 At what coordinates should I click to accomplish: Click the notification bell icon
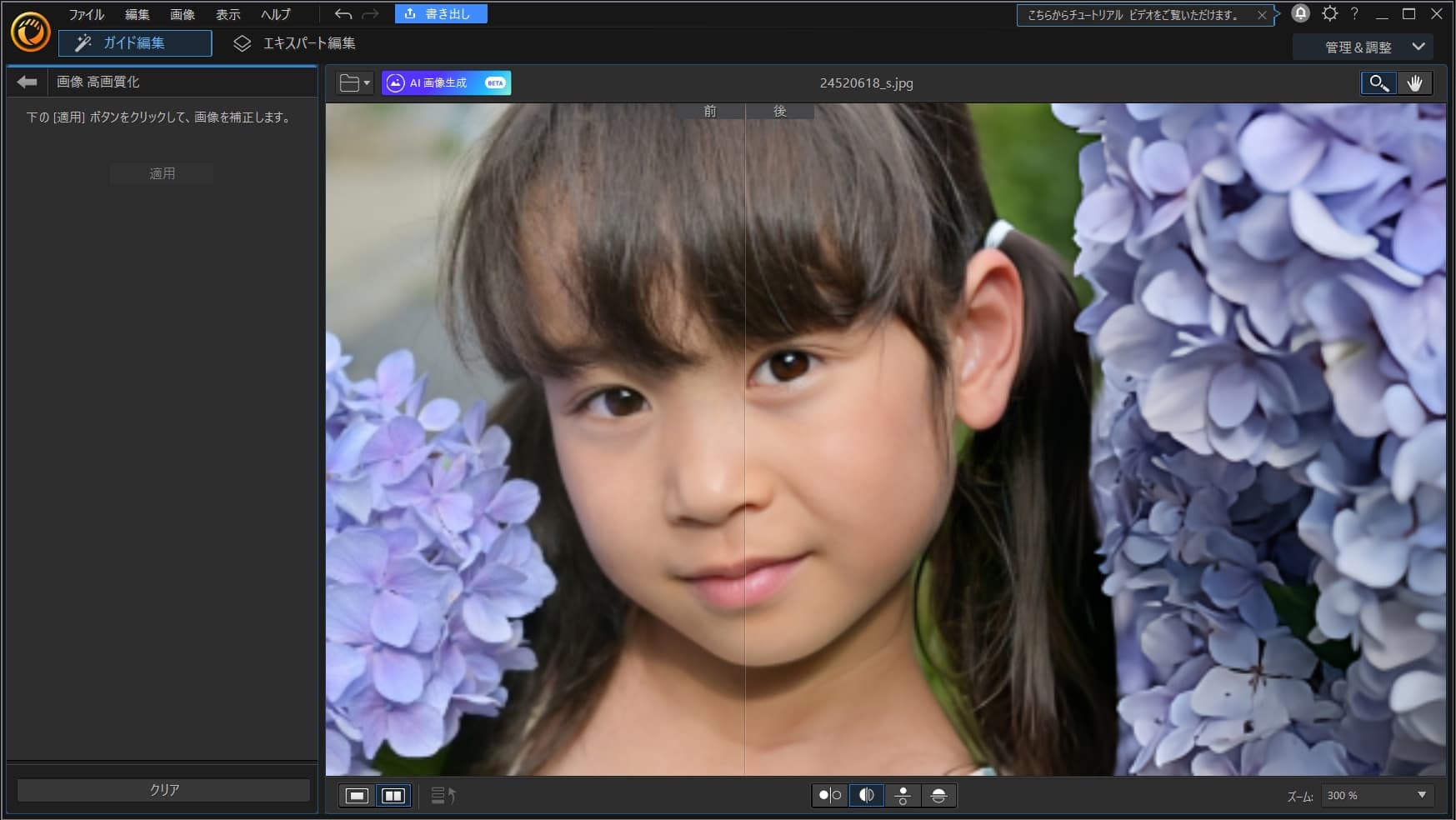click(1300, 13)
